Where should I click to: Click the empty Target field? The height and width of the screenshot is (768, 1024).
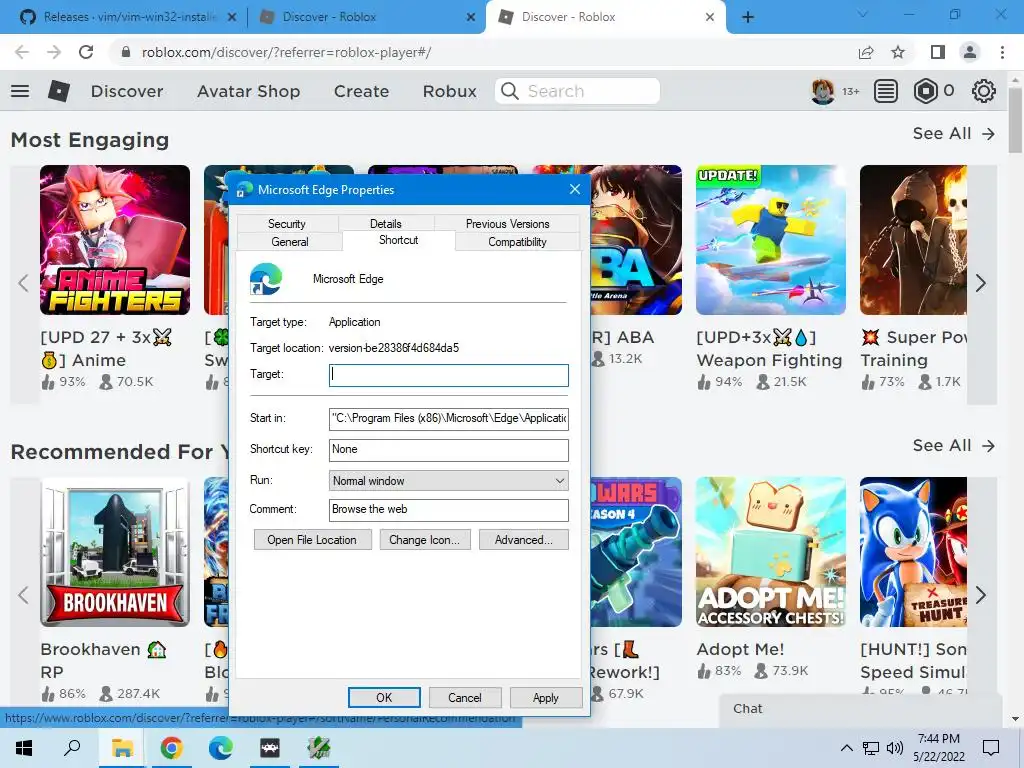pyautogui.click(x=449, y=375)
